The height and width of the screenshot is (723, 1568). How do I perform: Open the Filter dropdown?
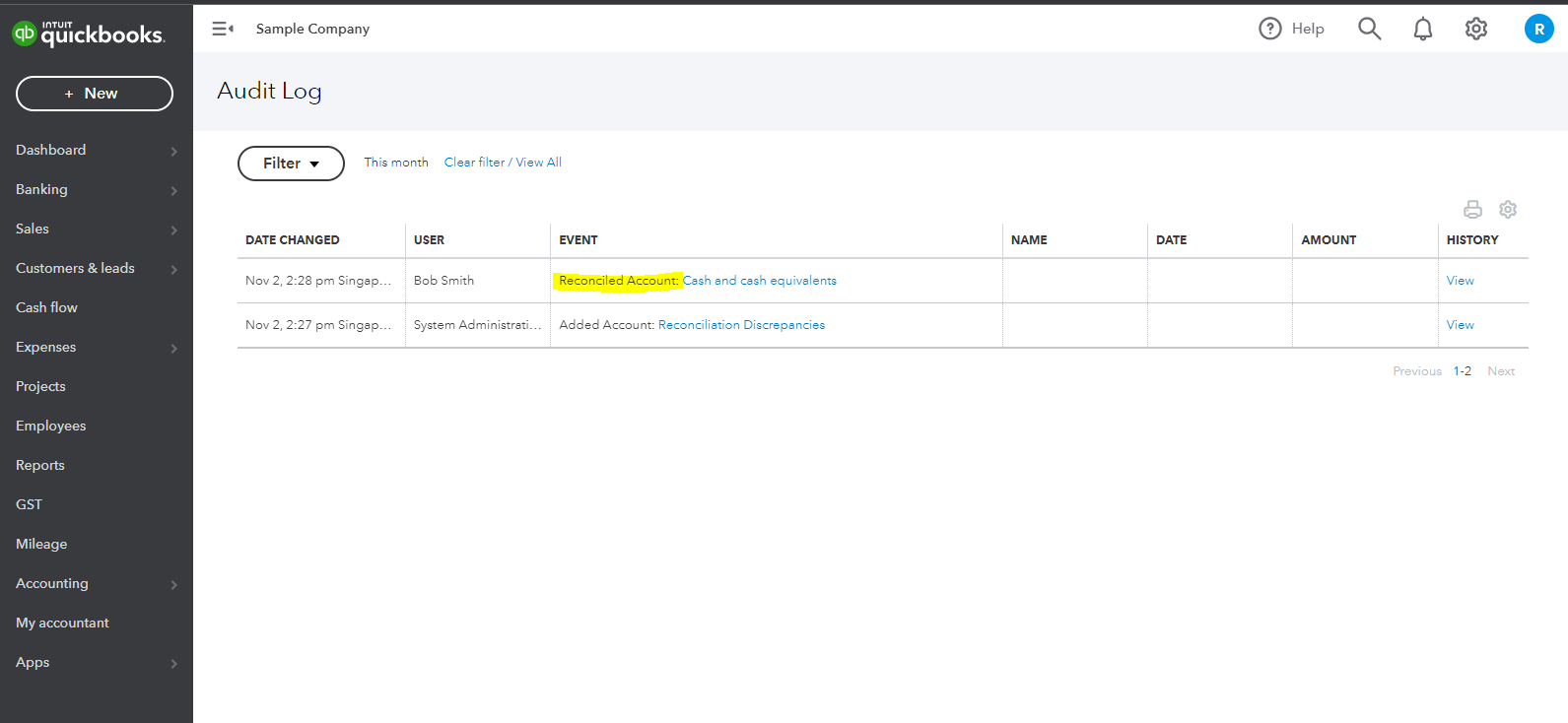pos(291,164)
